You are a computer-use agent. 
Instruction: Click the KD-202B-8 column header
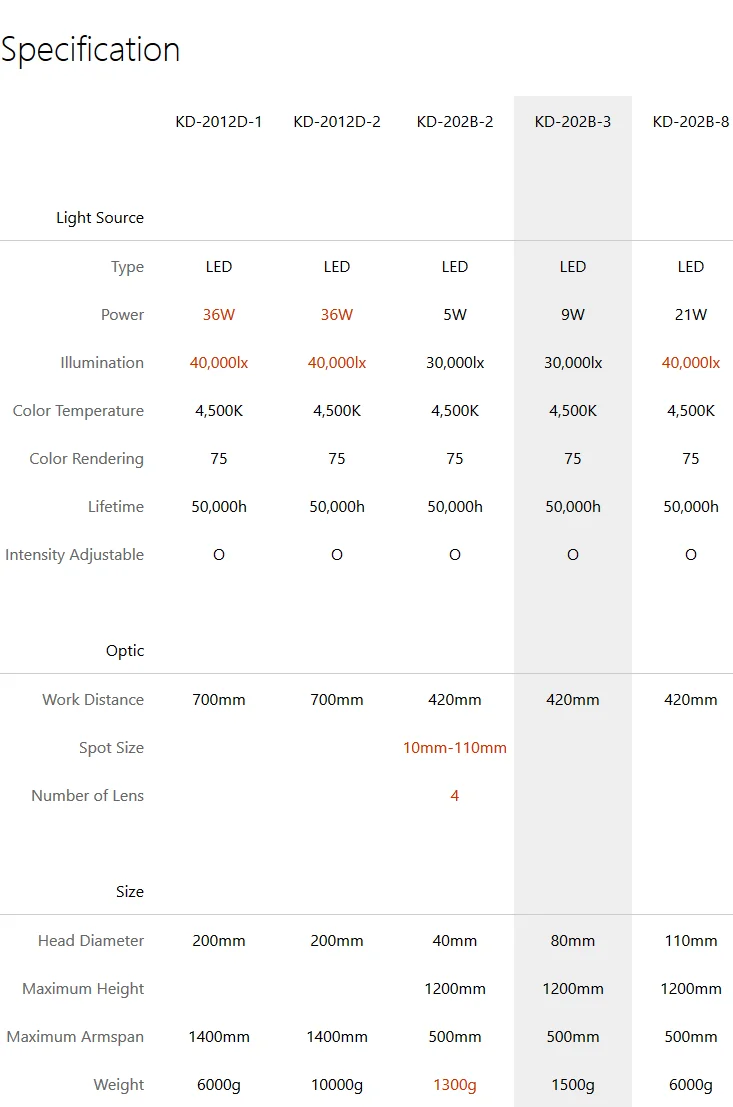[691, 121]
